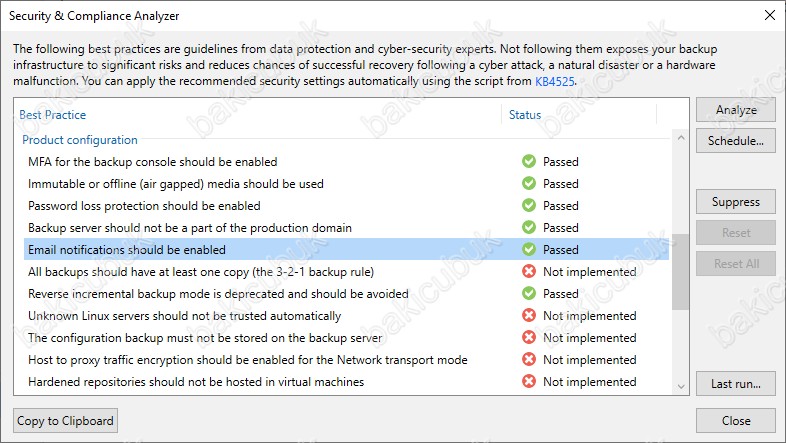Open the KB4525 link
This screenshot has width=786, height=443.
(554, 81)
